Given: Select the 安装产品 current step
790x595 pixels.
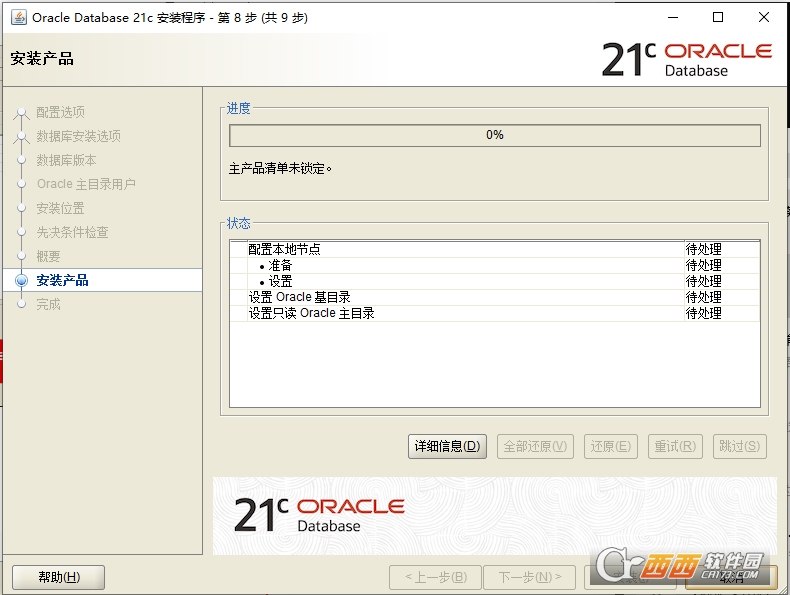Looking at the screenshot, I should [62, 280].
